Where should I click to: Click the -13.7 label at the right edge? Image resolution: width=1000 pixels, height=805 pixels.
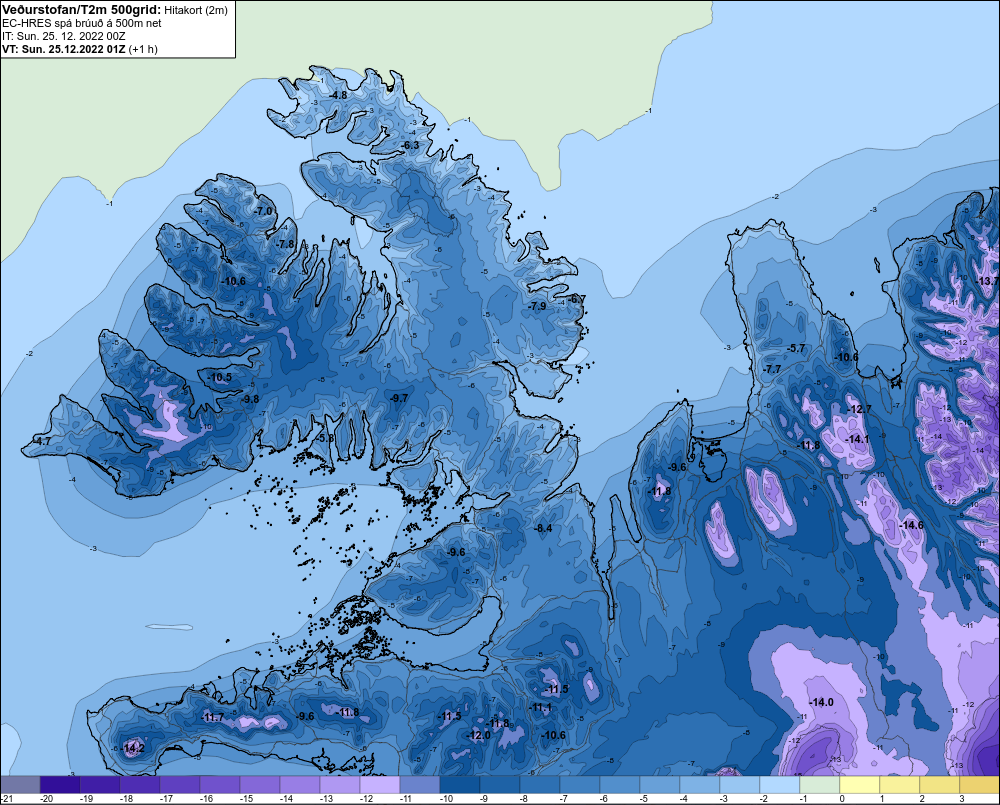987,281
